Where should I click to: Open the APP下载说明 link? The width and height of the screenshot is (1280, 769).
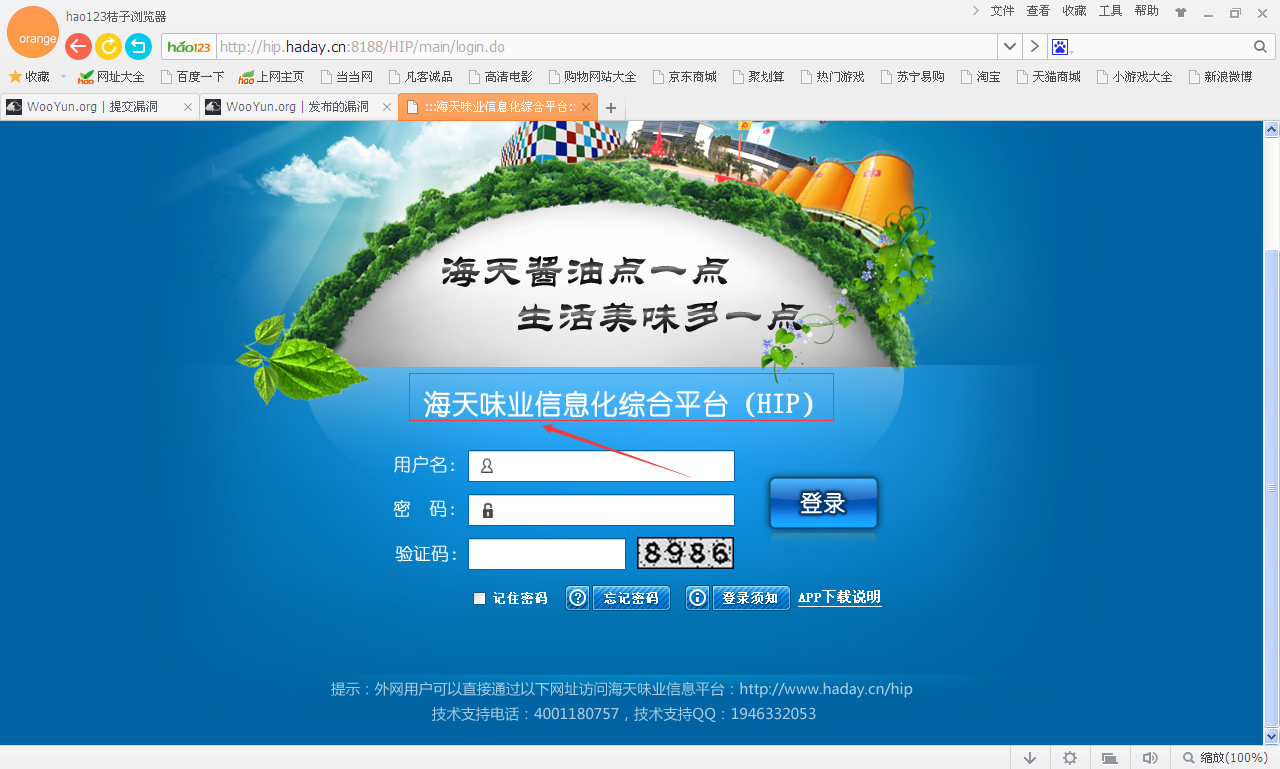pos(839,598)
